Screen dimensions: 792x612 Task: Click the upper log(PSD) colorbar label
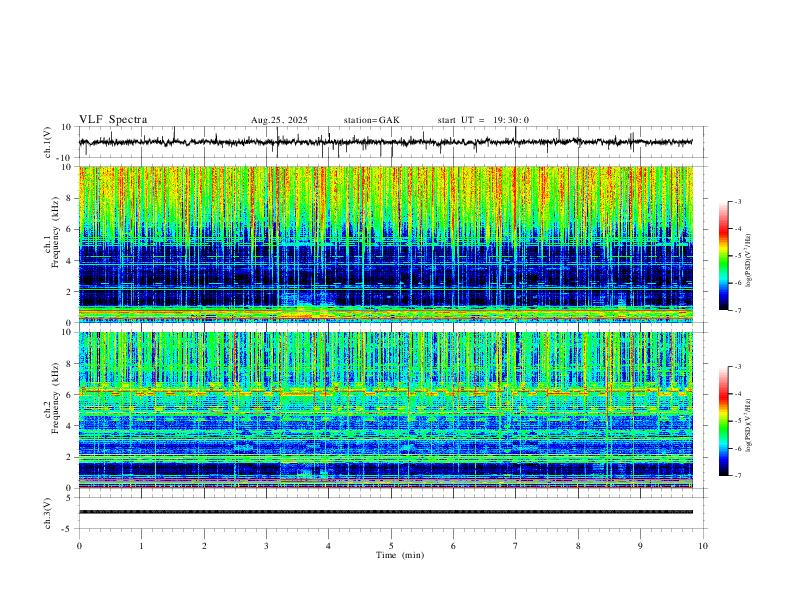[749, 261]
